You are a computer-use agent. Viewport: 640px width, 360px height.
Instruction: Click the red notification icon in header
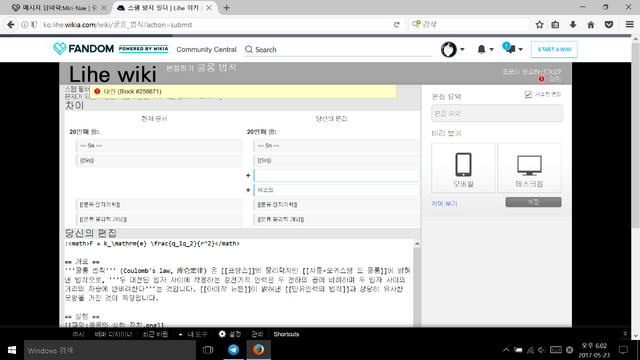541,79
